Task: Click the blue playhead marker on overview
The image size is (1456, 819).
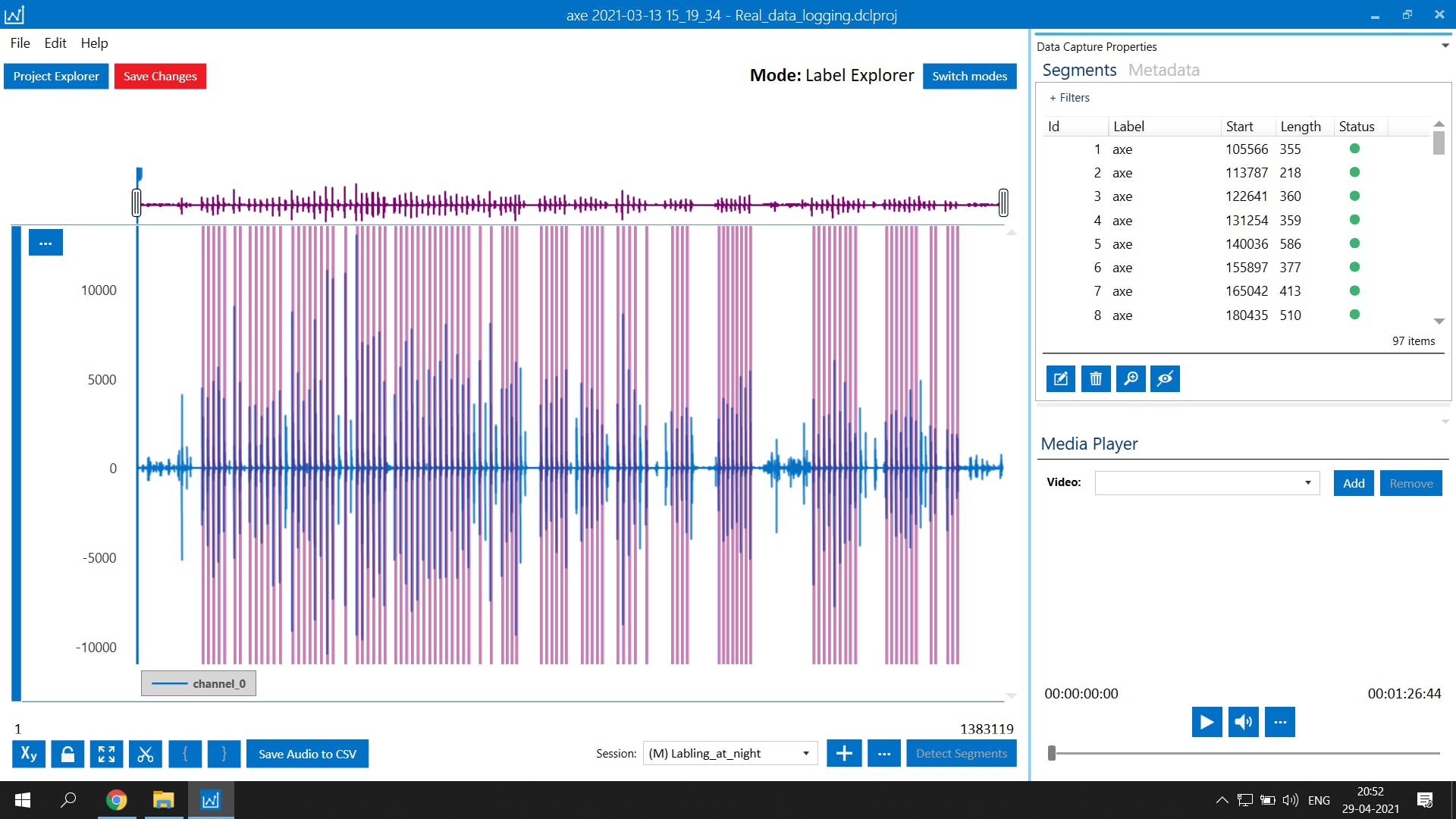Action: [139, 175]
